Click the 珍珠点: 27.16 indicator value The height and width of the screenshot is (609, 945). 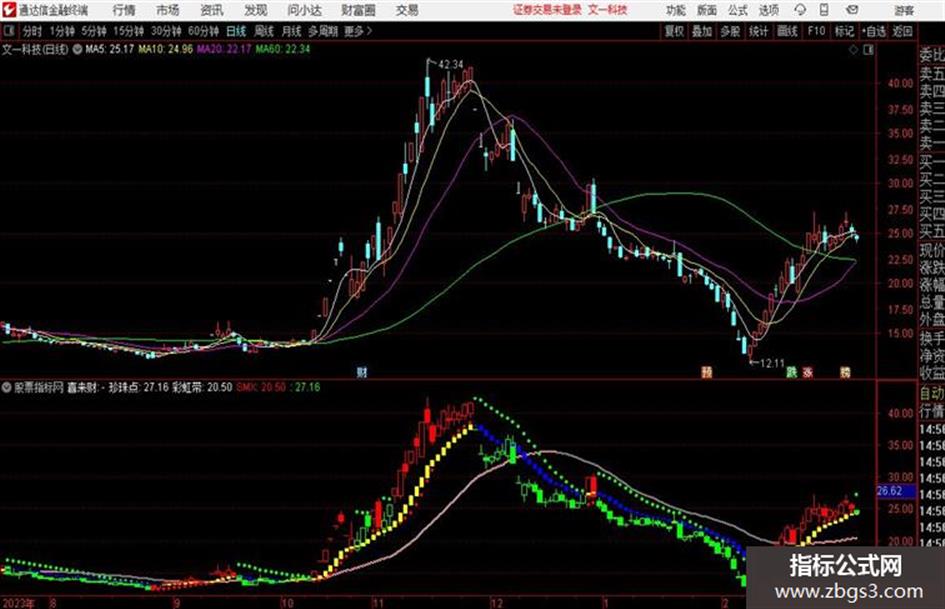pos(138,387)
